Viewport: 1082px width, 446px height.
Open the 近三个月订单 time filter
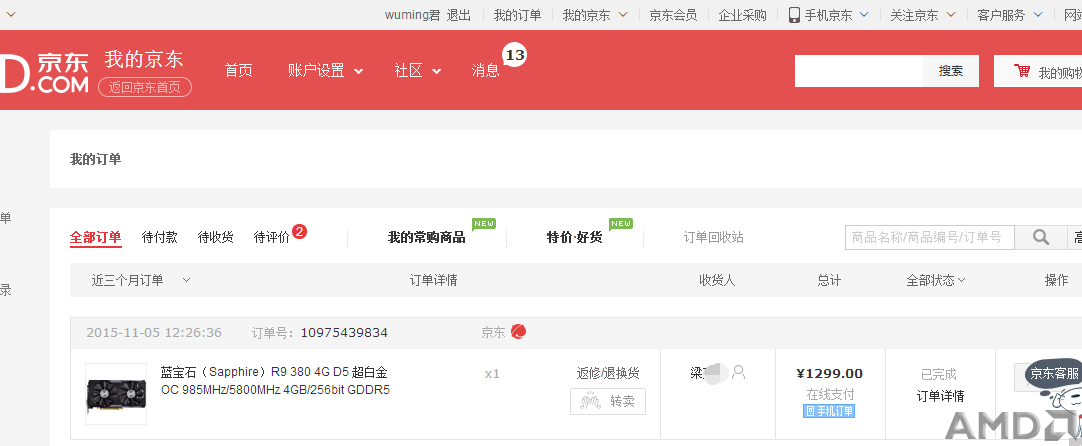coord(141,280)
